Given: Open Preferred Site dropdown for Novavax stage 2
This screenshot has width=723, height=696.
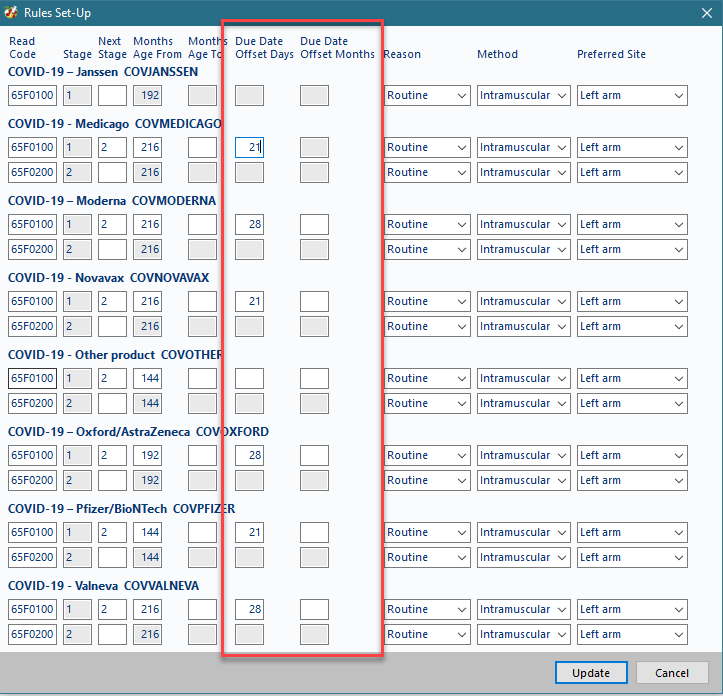Looking at the screenshot, I should (x=632, y=327).
